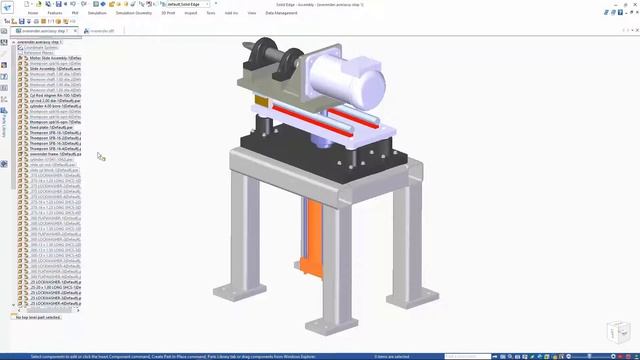The image size is (640, 360).
Task: Toggle cylinder 4.00 bore display checkbox
Action: [x=20, y=106]
